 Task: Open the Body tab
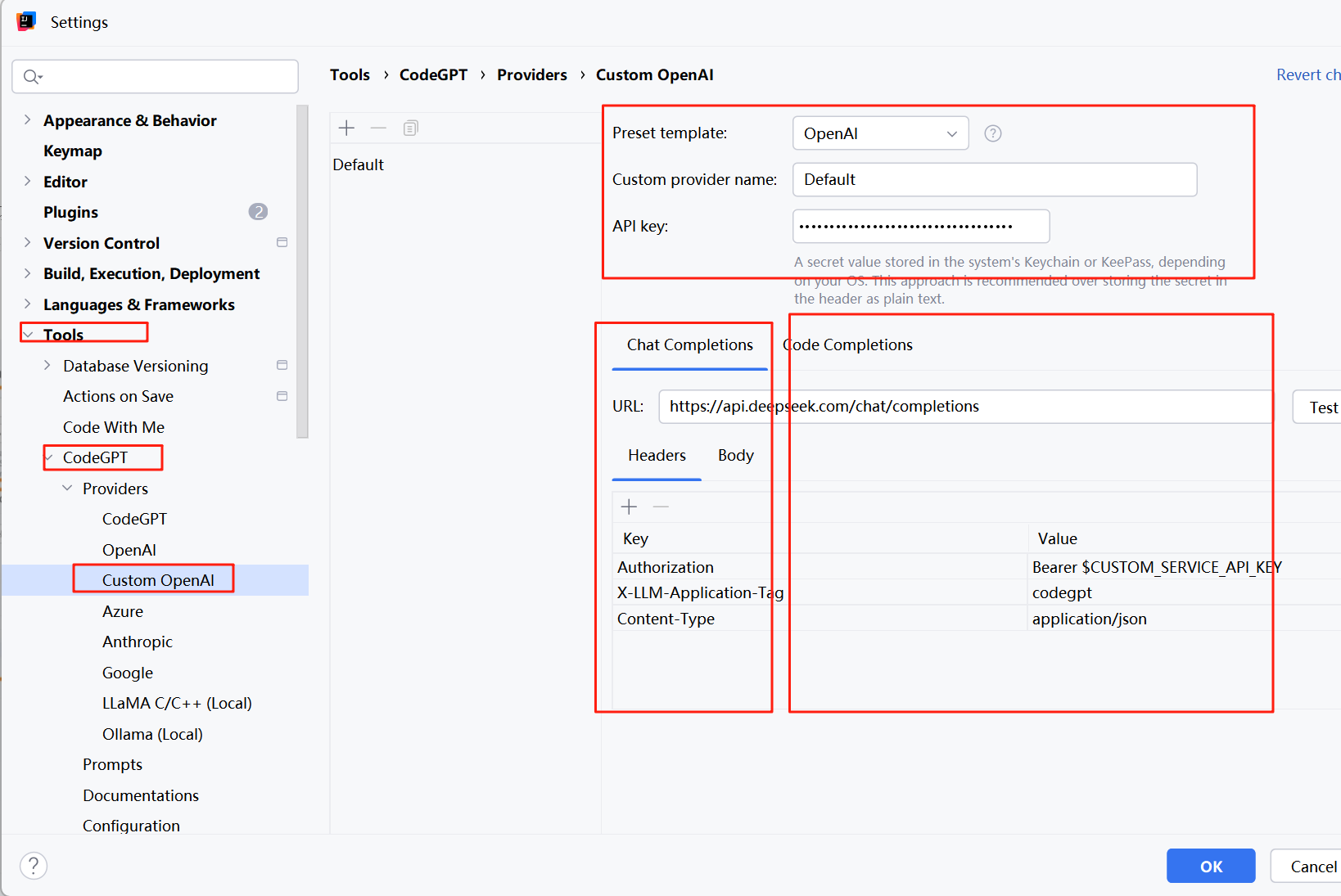pos(736,456)
